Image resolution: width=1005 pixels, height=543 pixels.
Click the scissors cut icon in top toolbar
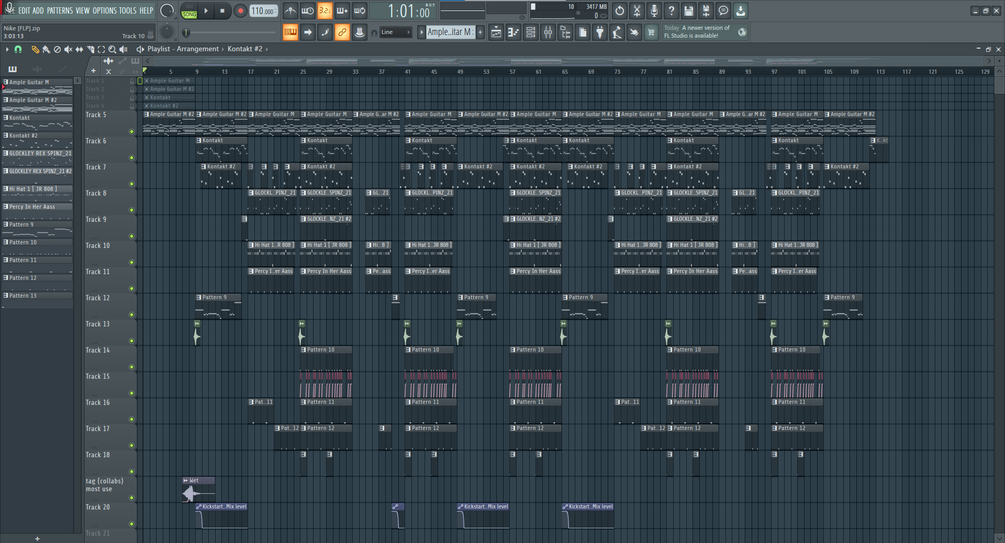(x=636, y=11)
